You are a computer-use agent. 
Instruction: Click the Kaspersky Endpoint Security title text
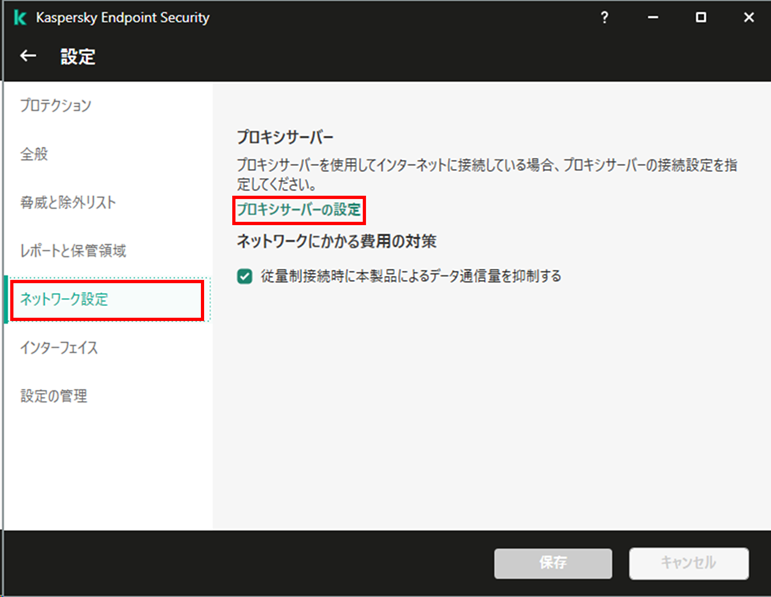tap(123, 18)
